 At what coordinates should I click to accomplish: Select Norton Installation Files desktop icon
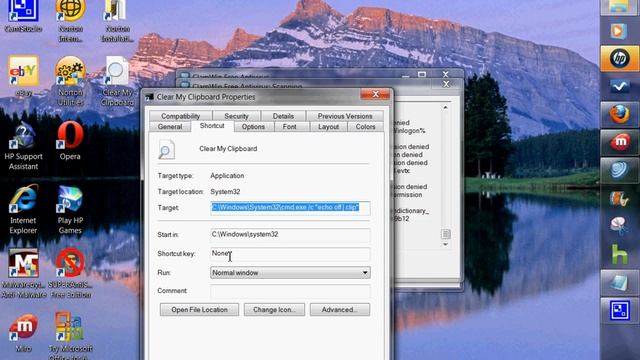click(117, 20)
